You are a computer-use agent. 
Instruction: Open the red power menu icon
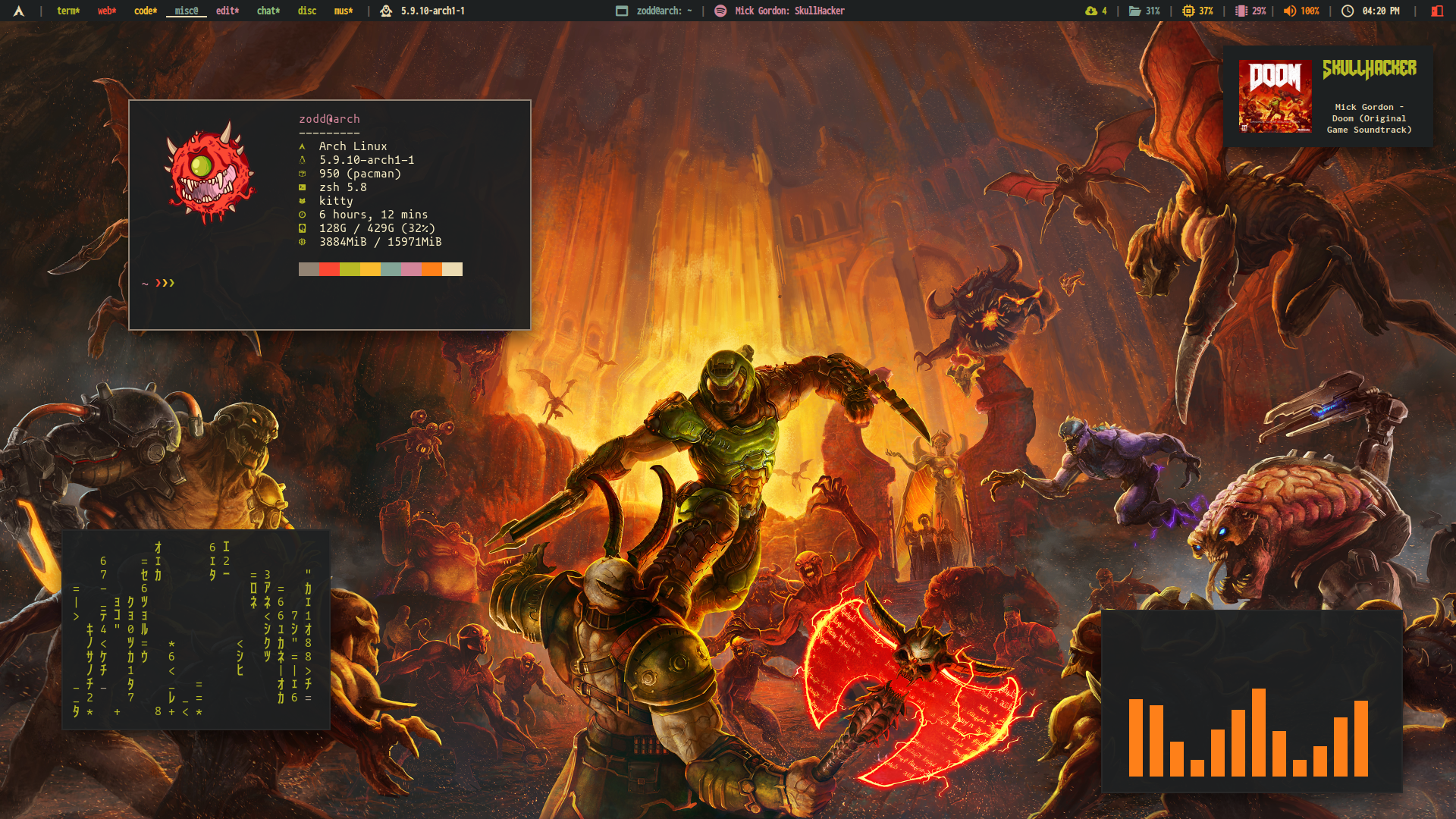pos(1436,11)
